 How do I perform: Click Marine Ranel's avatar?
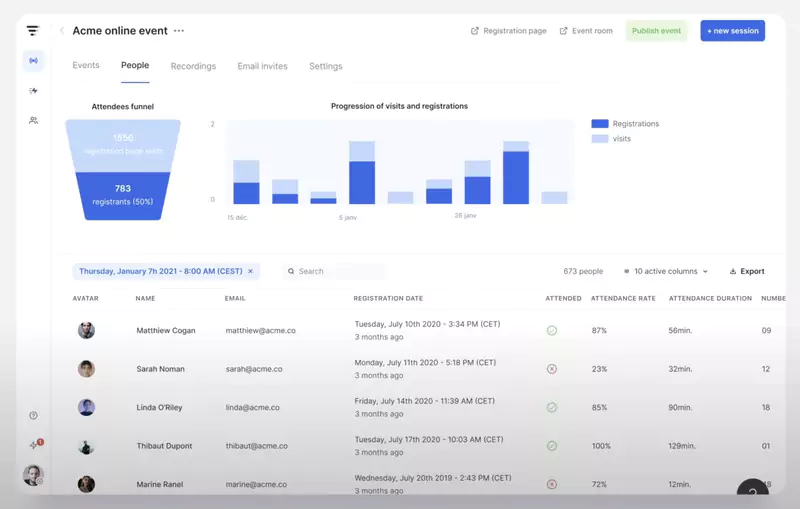(86, 484)
